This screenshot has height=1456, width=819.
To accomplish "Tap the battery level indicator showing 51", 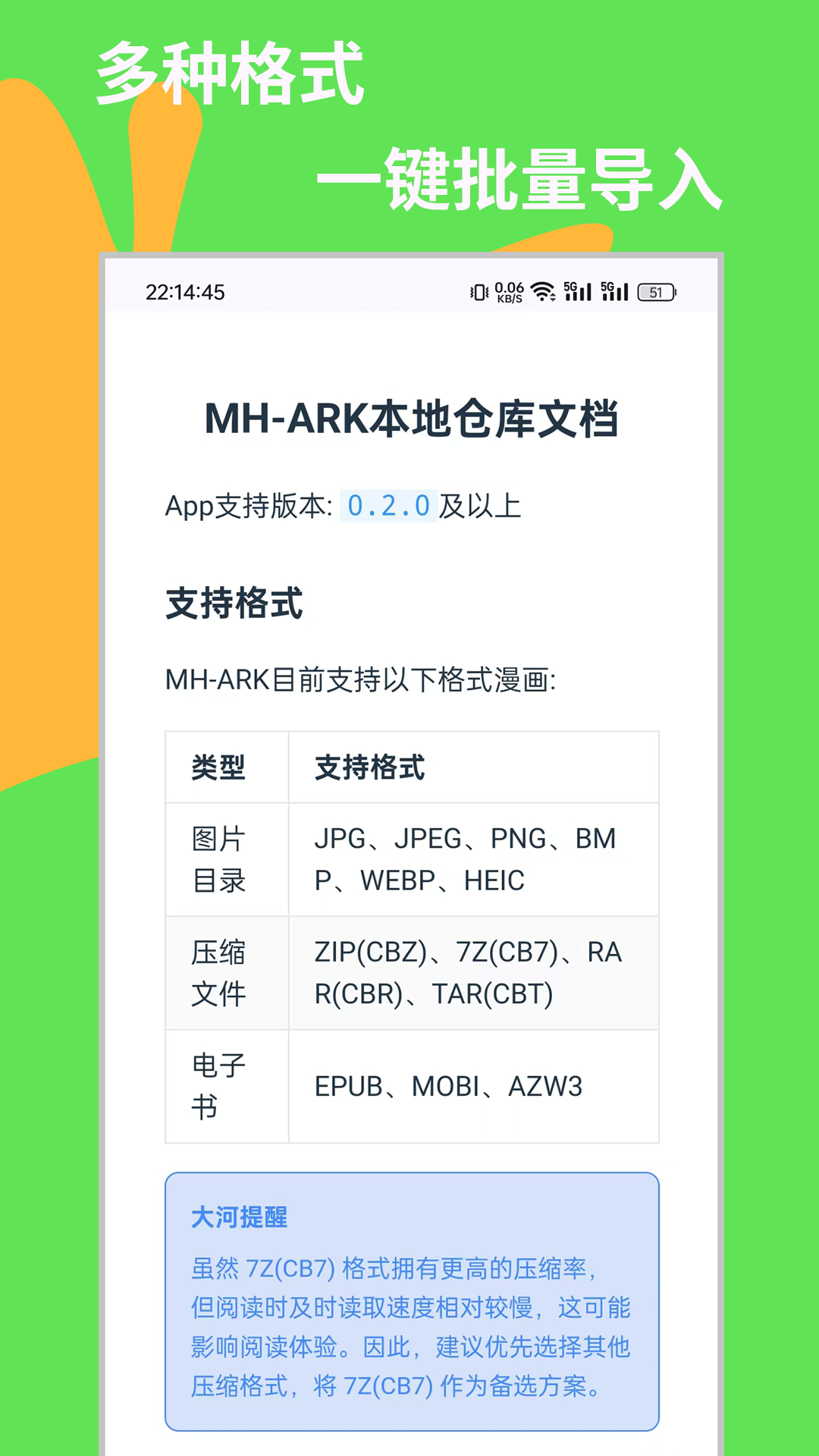I will (657, 292).
